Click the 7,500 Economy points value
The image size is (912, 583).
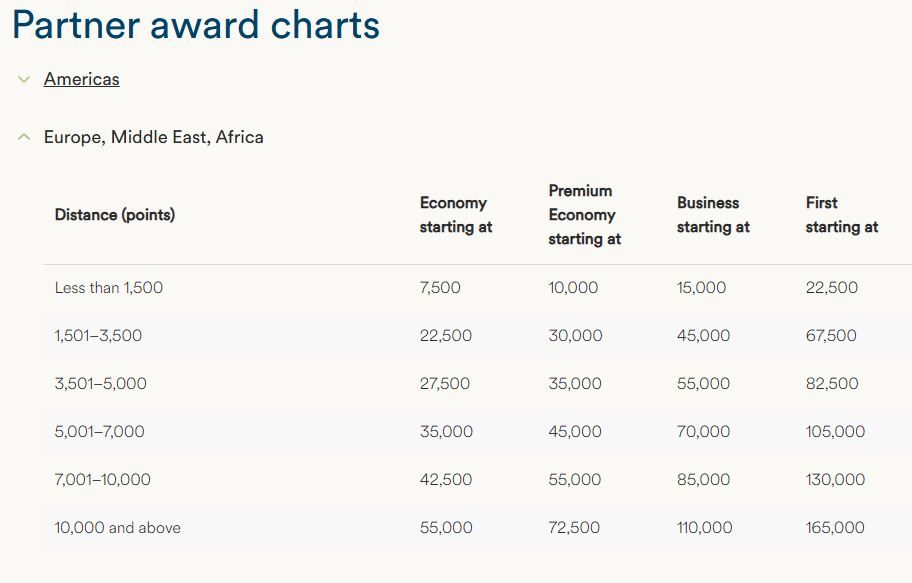coord(440,288)
